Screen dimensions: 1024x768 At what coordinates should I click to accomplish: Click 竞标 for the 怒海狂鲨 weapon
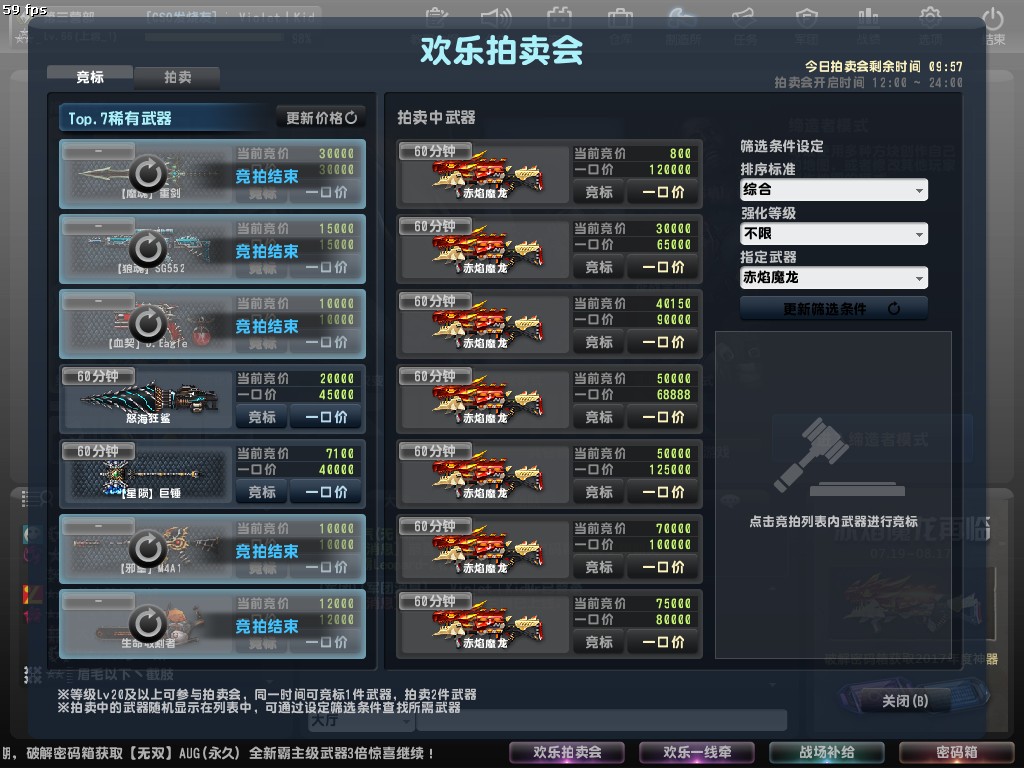coord(262,417)
